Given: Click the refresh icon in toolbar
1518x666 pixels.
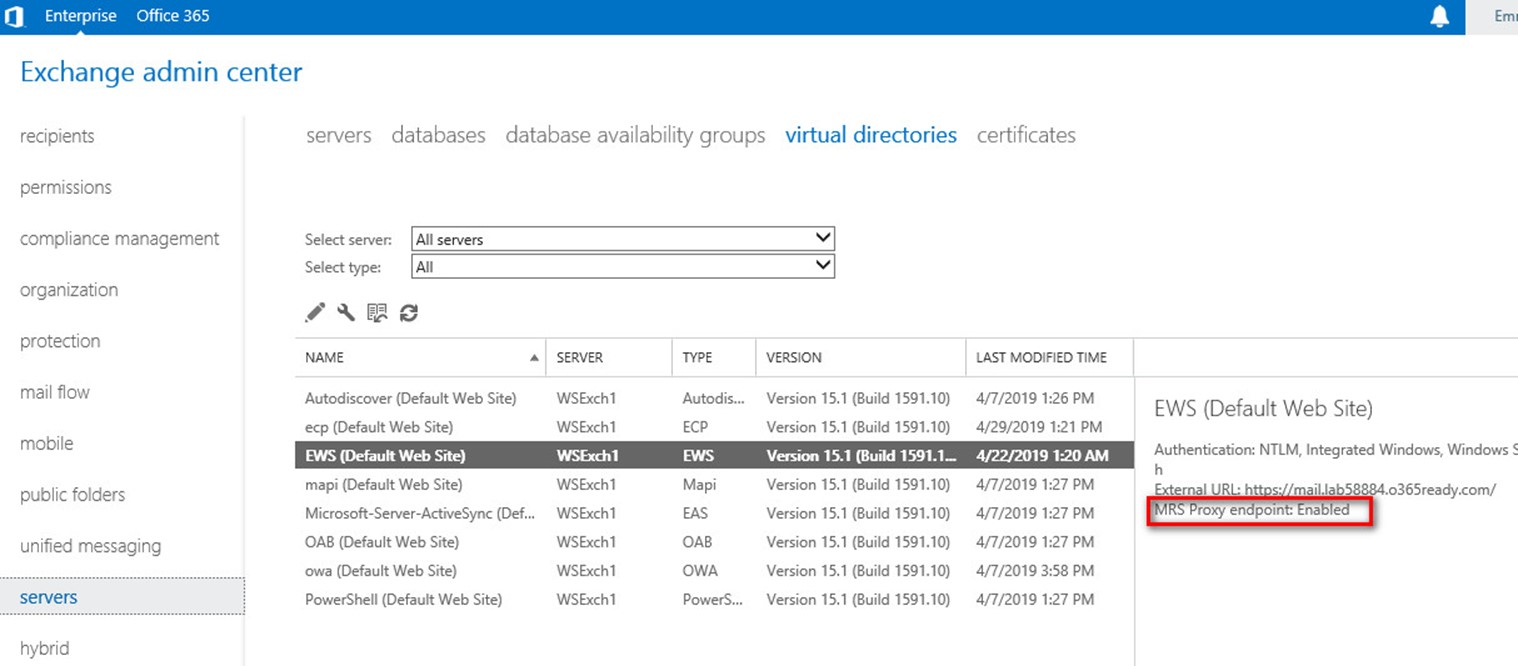Looking at the screenshot, I should 408,313.
